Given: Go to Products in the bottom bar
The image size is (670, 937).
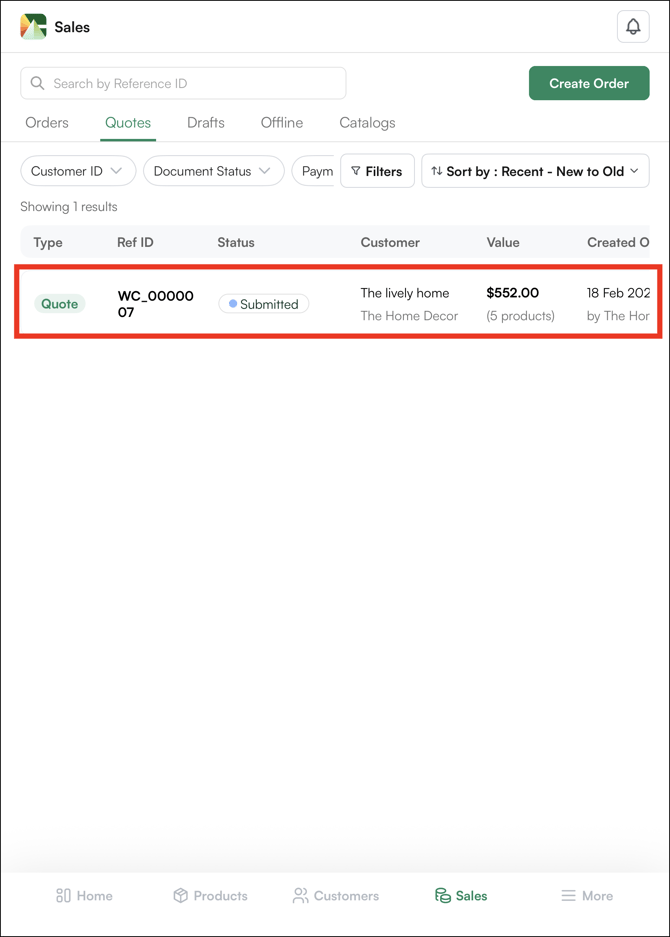Looking at the screenshot, I should click(x=210, y=896).
